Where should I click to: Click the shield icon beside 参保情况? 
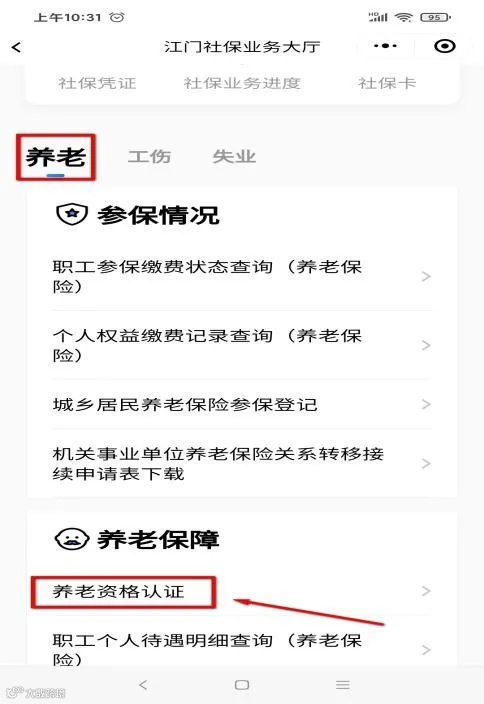(71, 214)
